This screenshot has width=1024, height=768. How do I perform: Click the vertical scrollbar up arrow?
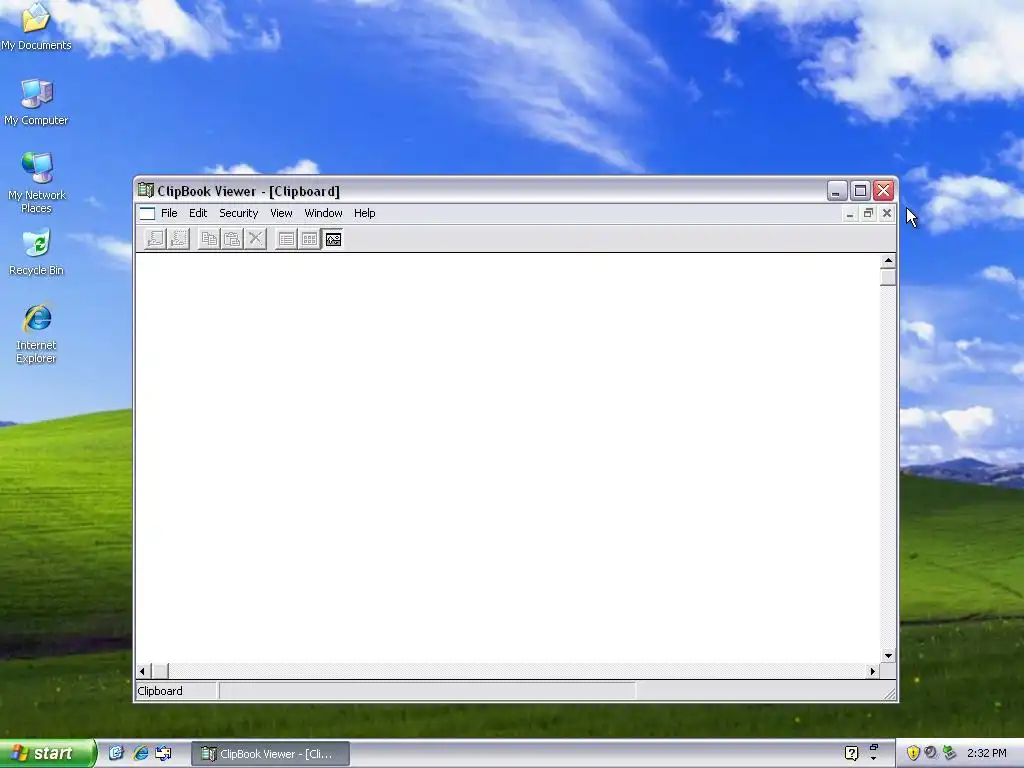pyautogui.click(x=888, y=261)
